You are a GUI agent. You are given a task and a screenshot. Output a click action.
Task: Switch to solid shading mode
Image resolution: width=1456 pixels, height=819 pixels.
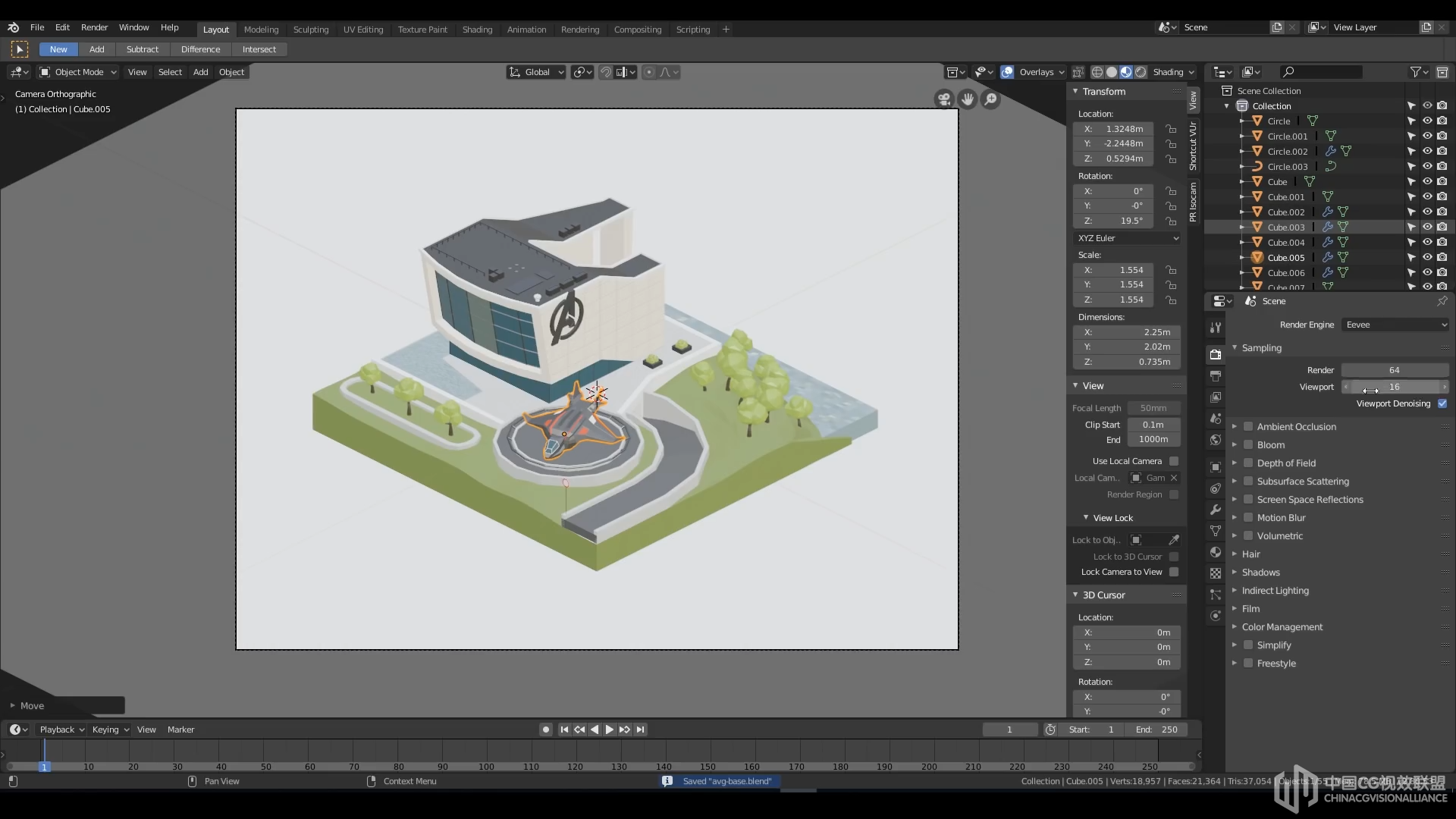(x=1112, y=72)
